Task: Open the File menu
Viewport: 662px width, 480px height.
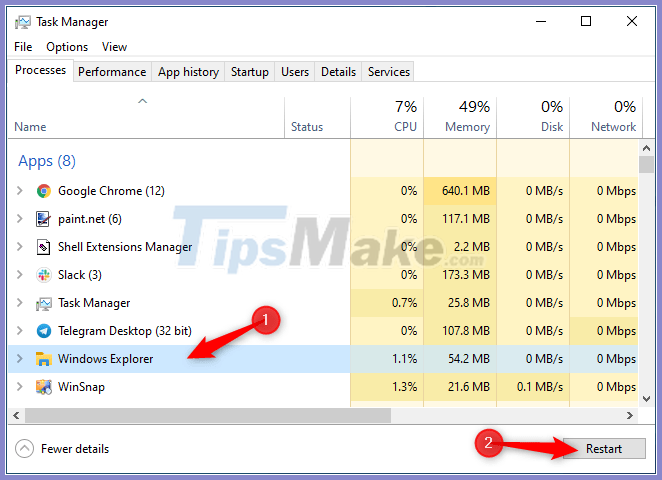Action: point(23,47)
